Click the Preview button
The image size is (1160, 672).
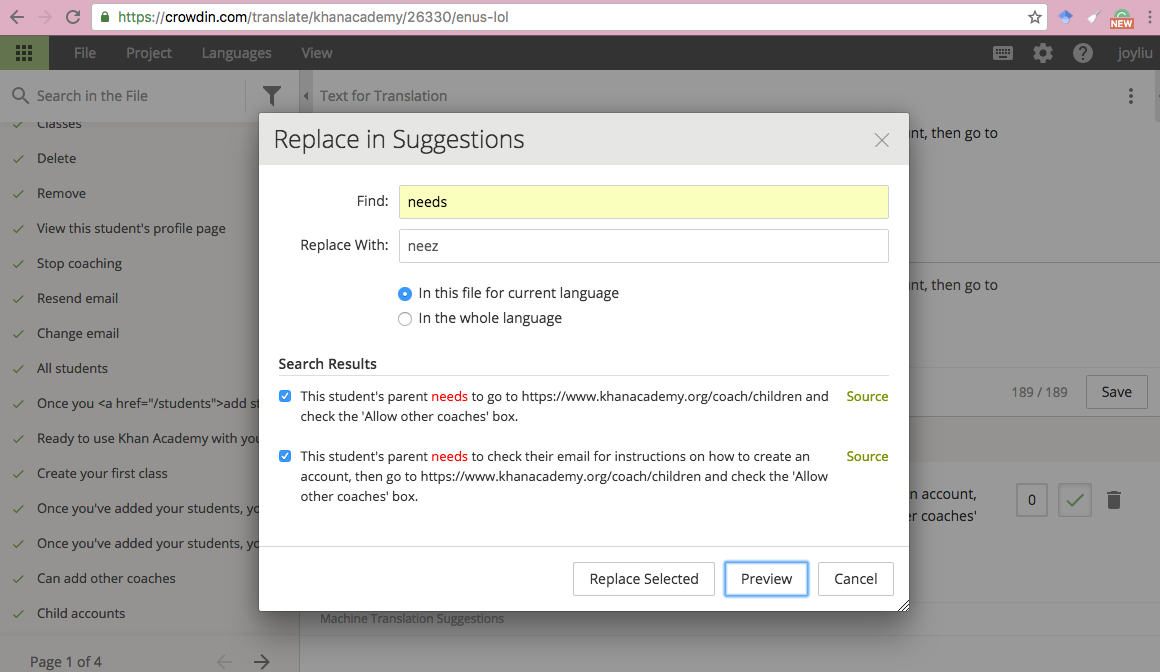[766, 579]
